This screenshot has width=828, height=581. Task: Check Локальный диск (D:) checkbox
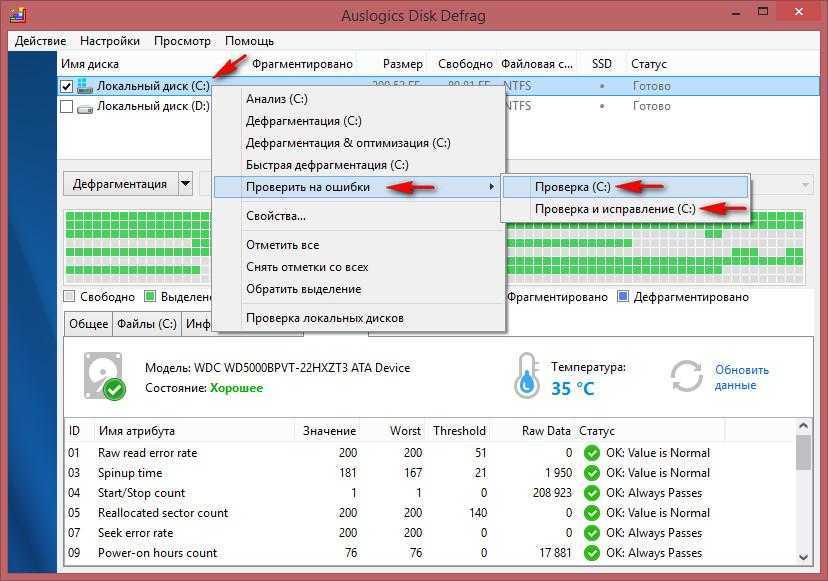click(x=67, y=106)
